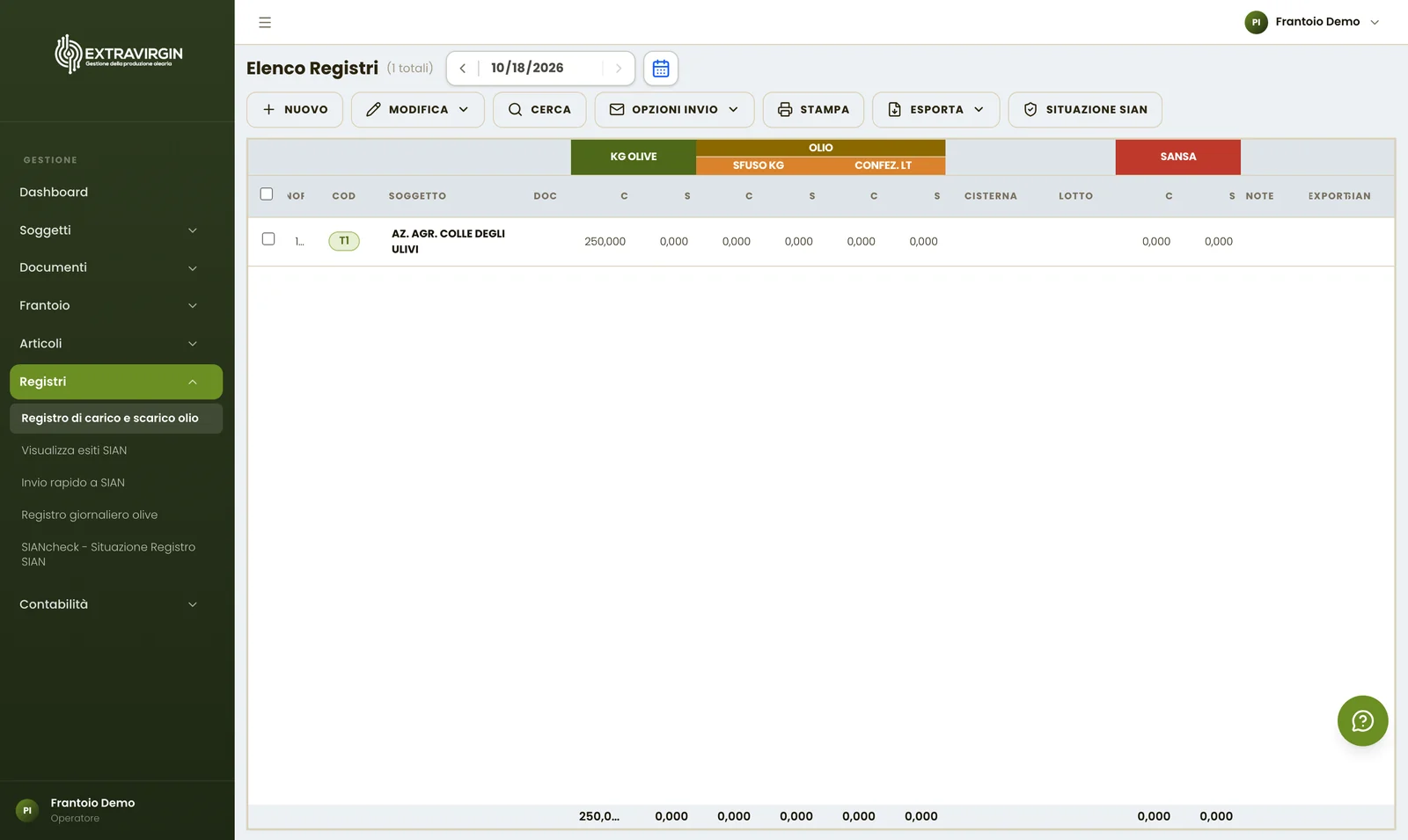Image resolution: width=1408 pixels, height=840 pixels.
Task: Tick the AZ. AGR. COLLE DEGLI ULIVI row checkbox
Action: point(268,239)
